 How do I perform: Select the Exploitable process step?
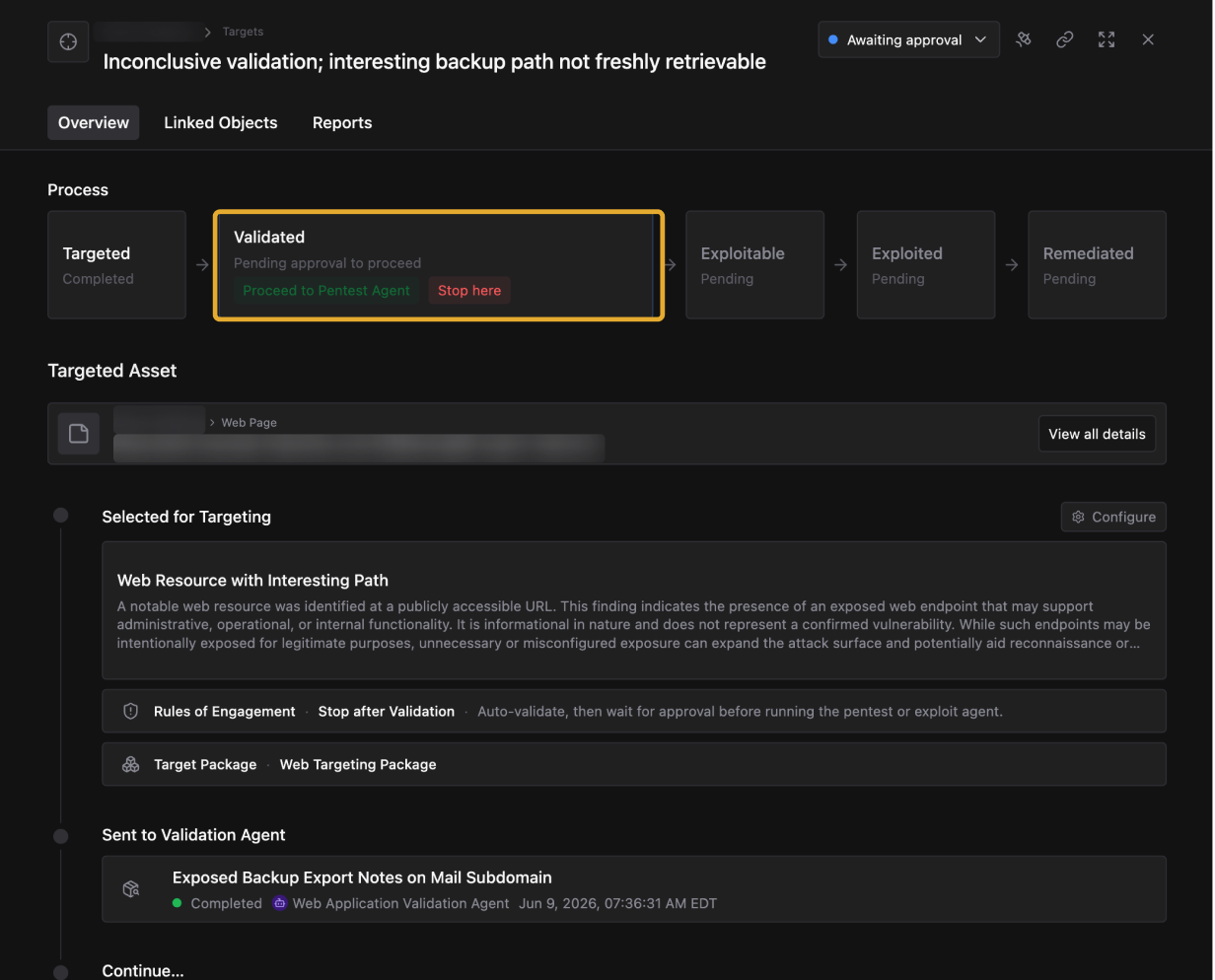(754, 264)
